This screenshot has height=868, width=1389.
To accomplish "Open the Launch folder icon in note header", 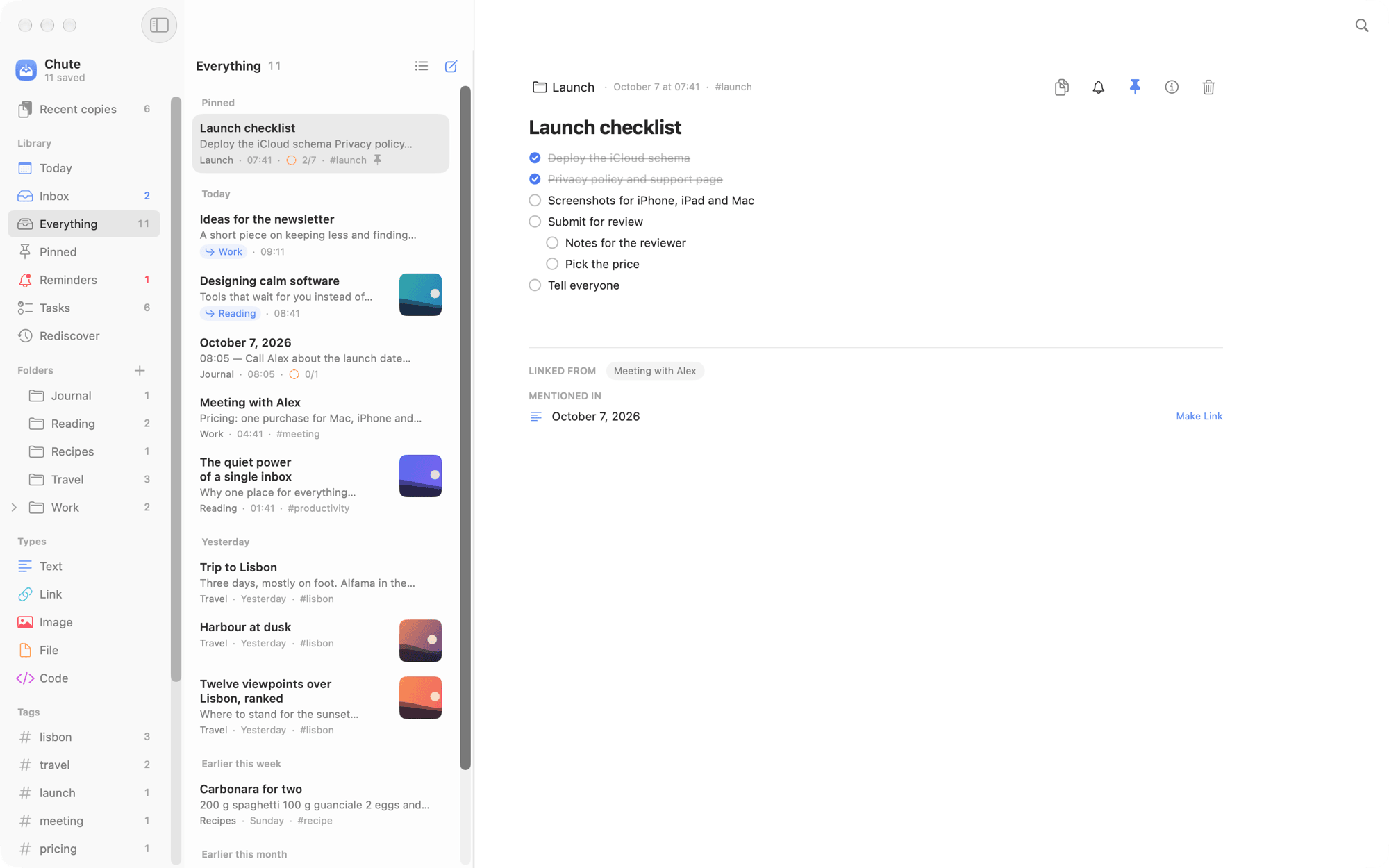I will tap(540, 87).
